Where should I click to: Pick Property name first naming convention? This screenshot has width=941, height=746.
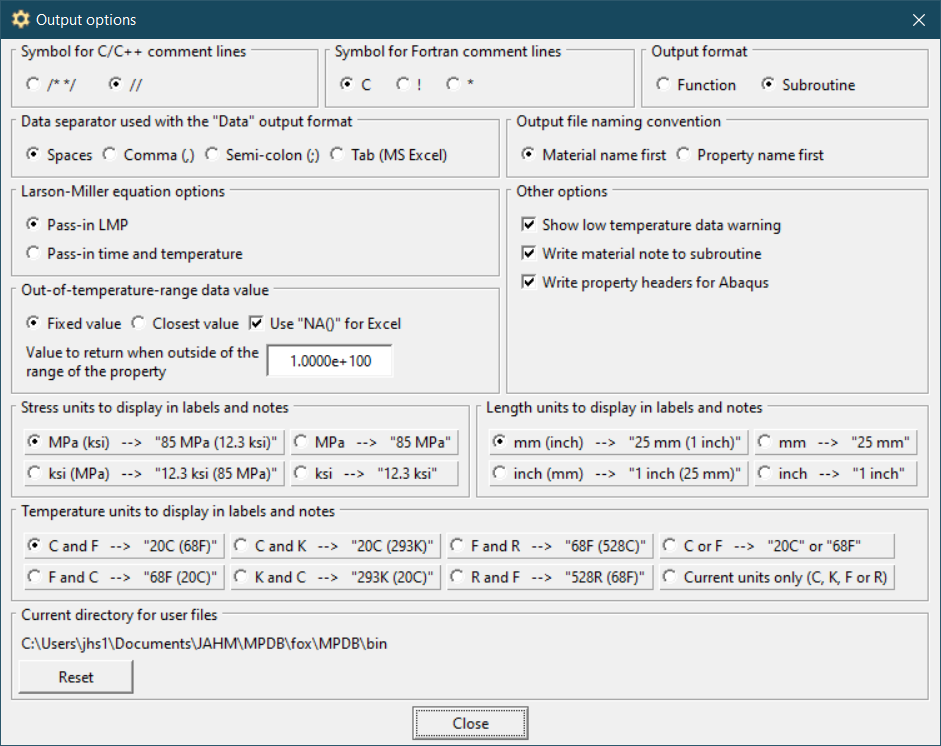[684, 155]
